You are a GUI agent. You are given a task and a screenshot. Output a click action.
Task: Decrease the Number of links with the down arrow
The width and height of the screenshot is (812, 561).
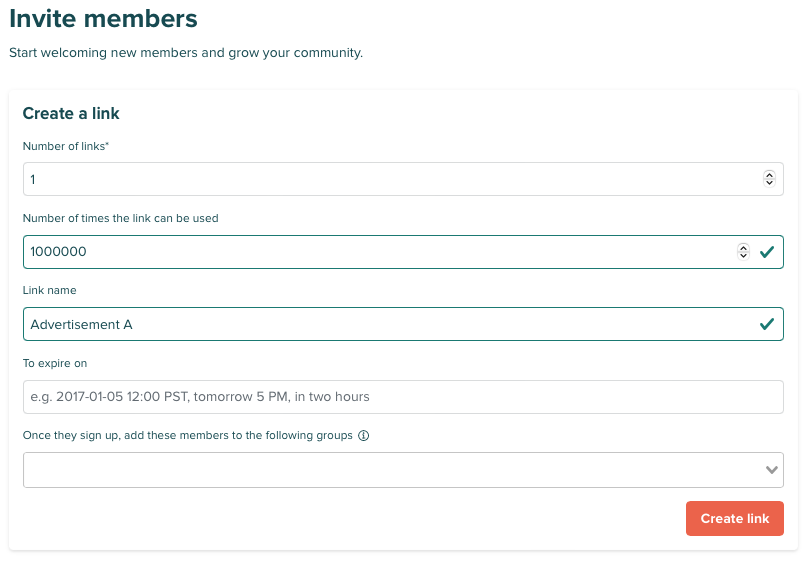pyautogui.click(x=769, y=183)
